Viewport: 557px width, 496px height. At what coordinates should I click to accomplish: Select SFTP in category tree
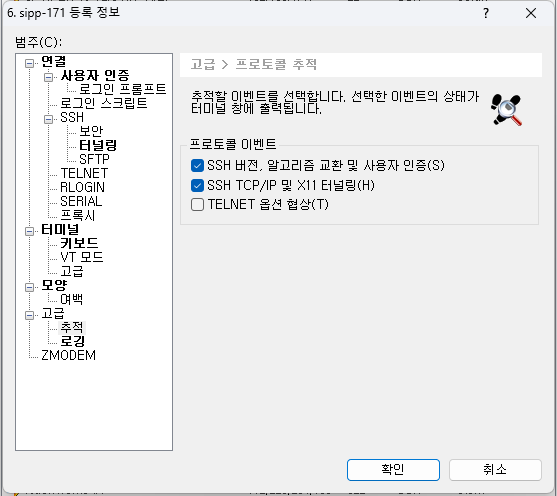tap(94, 159)
